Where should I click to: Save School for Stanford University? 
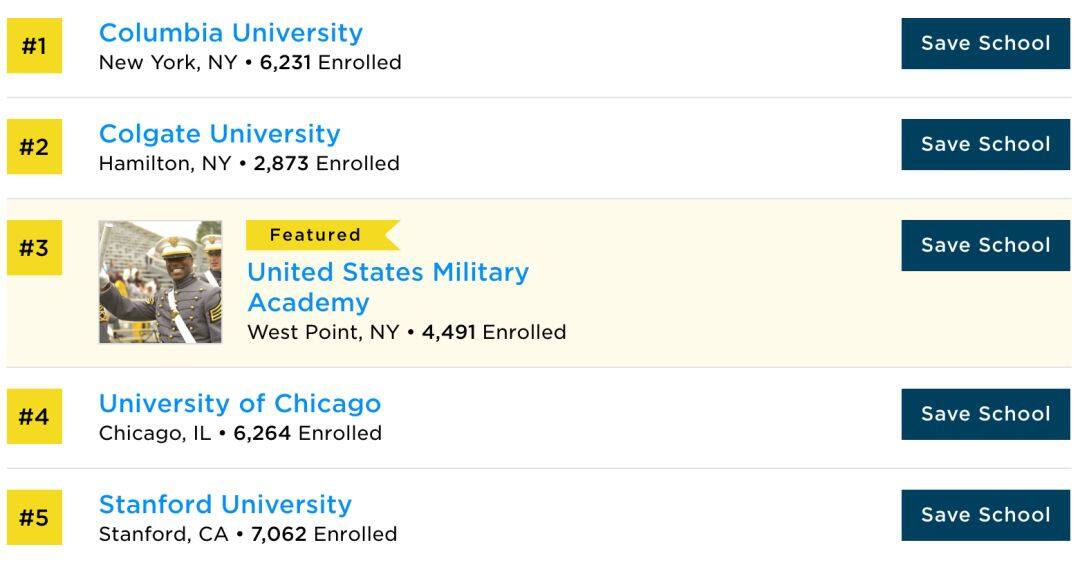(986, 515)
